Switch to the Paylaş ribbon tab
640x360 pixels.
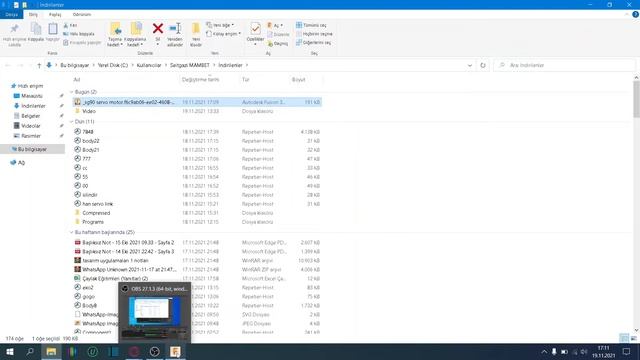point(55,14)
